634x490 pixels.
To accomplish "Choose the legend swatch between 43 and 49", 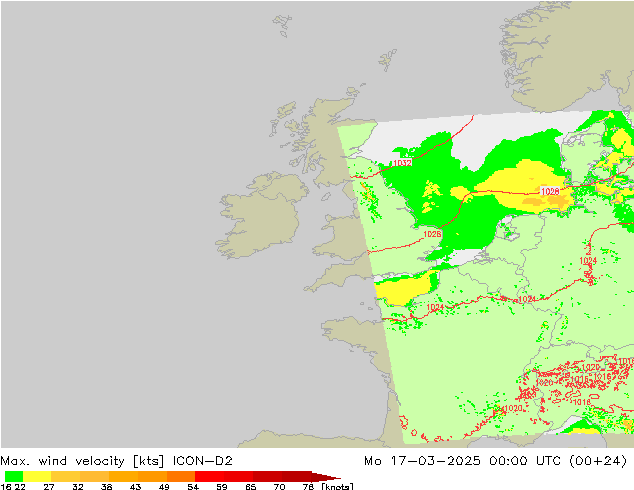I will (x=152, y=476).
